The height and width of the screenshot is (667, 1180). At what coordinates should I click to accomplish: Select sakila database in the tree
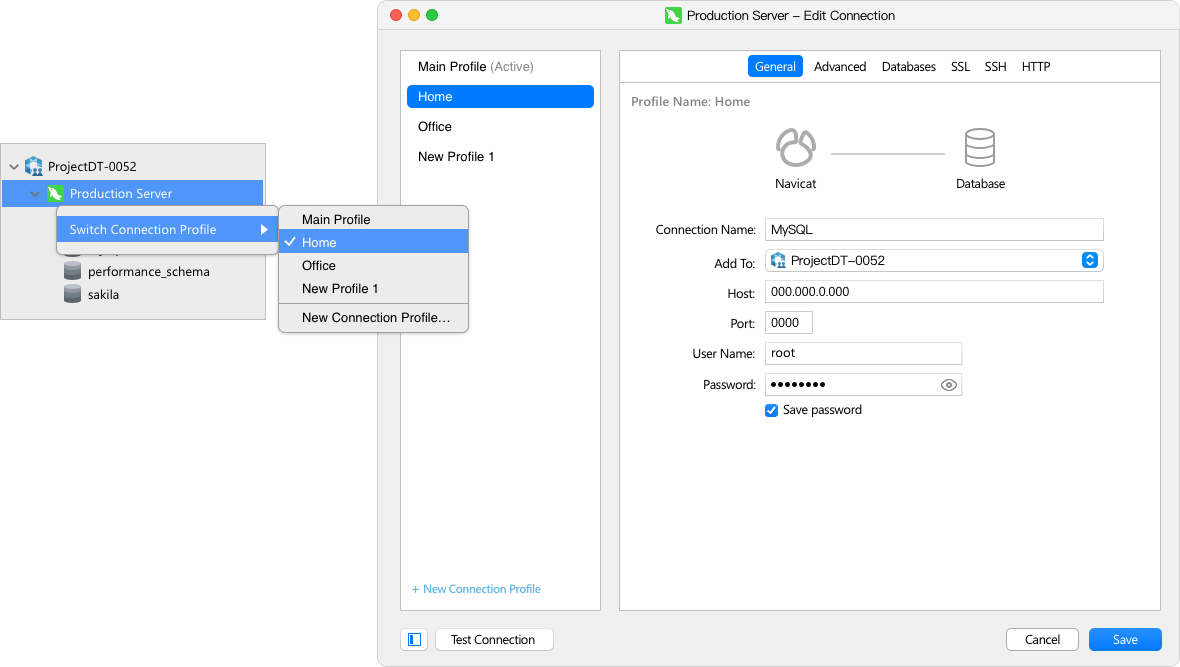point(103,294)
